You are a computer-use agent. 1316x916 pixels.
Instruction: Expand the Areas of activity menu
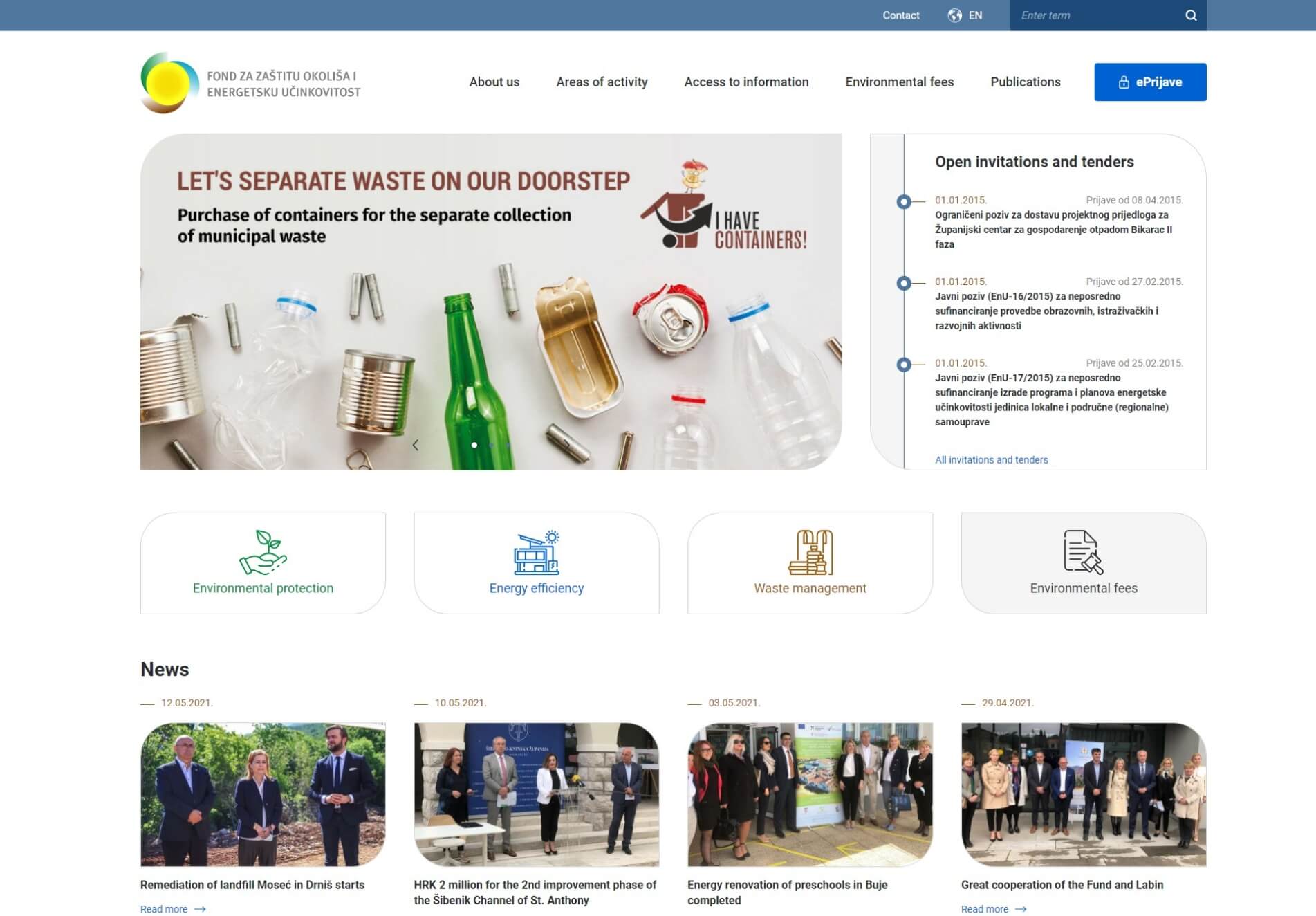602,82
